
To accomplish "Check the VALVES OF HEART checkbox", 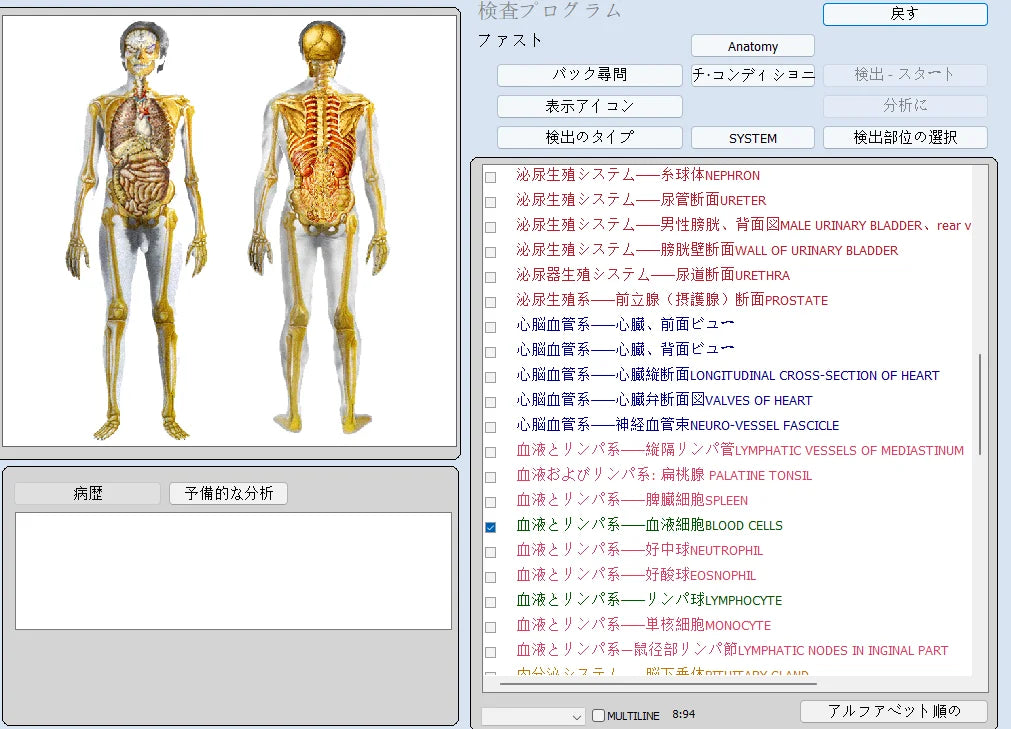I will [490, 402].
